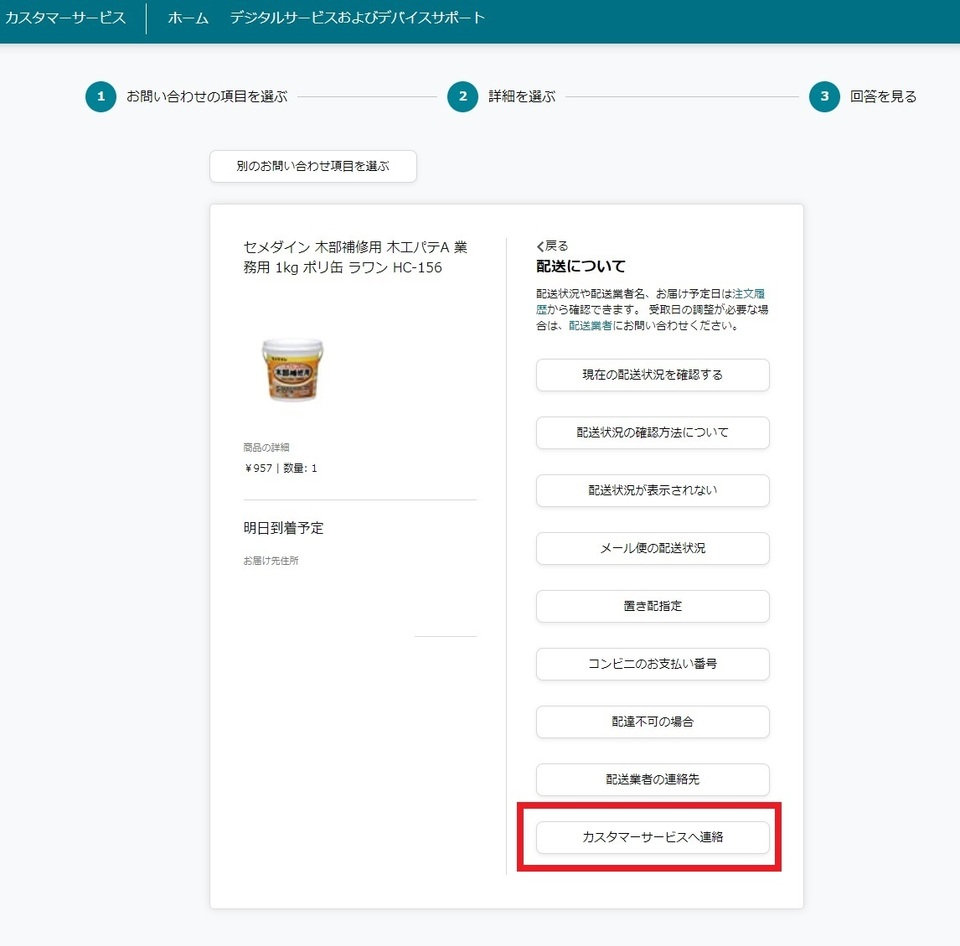Click 置き配指定 button

[653, 606]
